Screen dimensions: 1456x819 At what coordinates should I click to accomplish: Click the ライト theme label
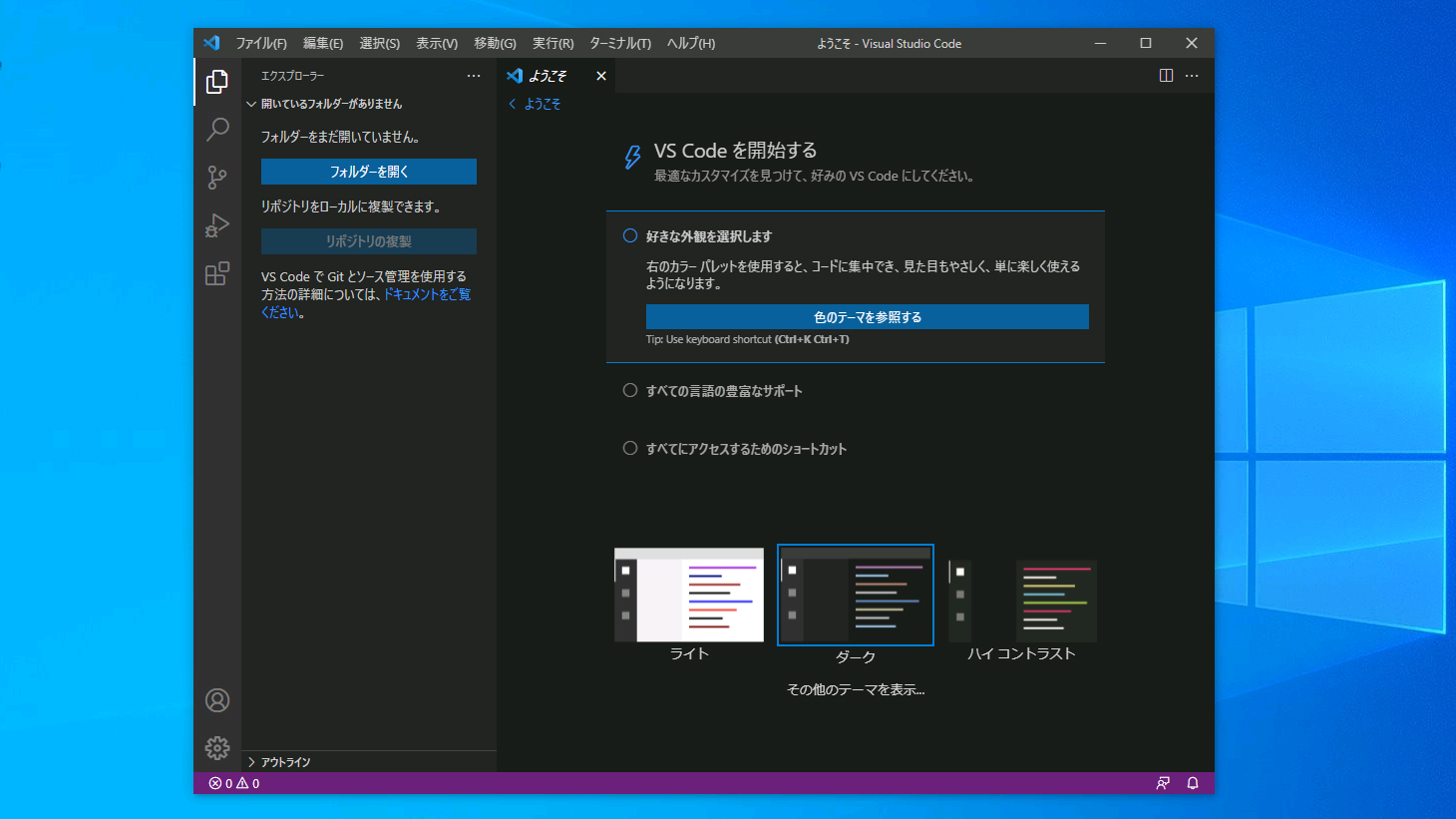689,653
